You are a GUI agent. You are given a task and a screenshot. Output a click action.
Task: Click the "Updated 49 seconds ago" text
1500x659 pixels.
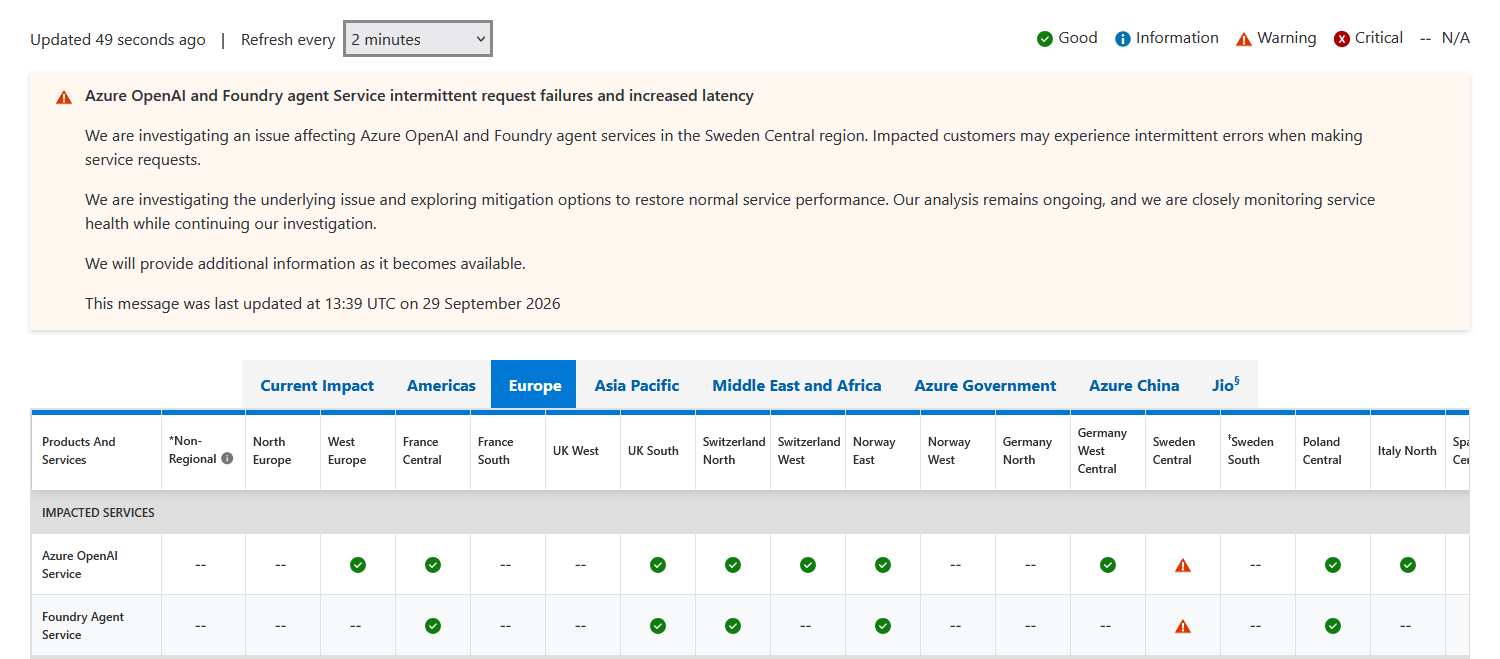[x=118, y=40]
